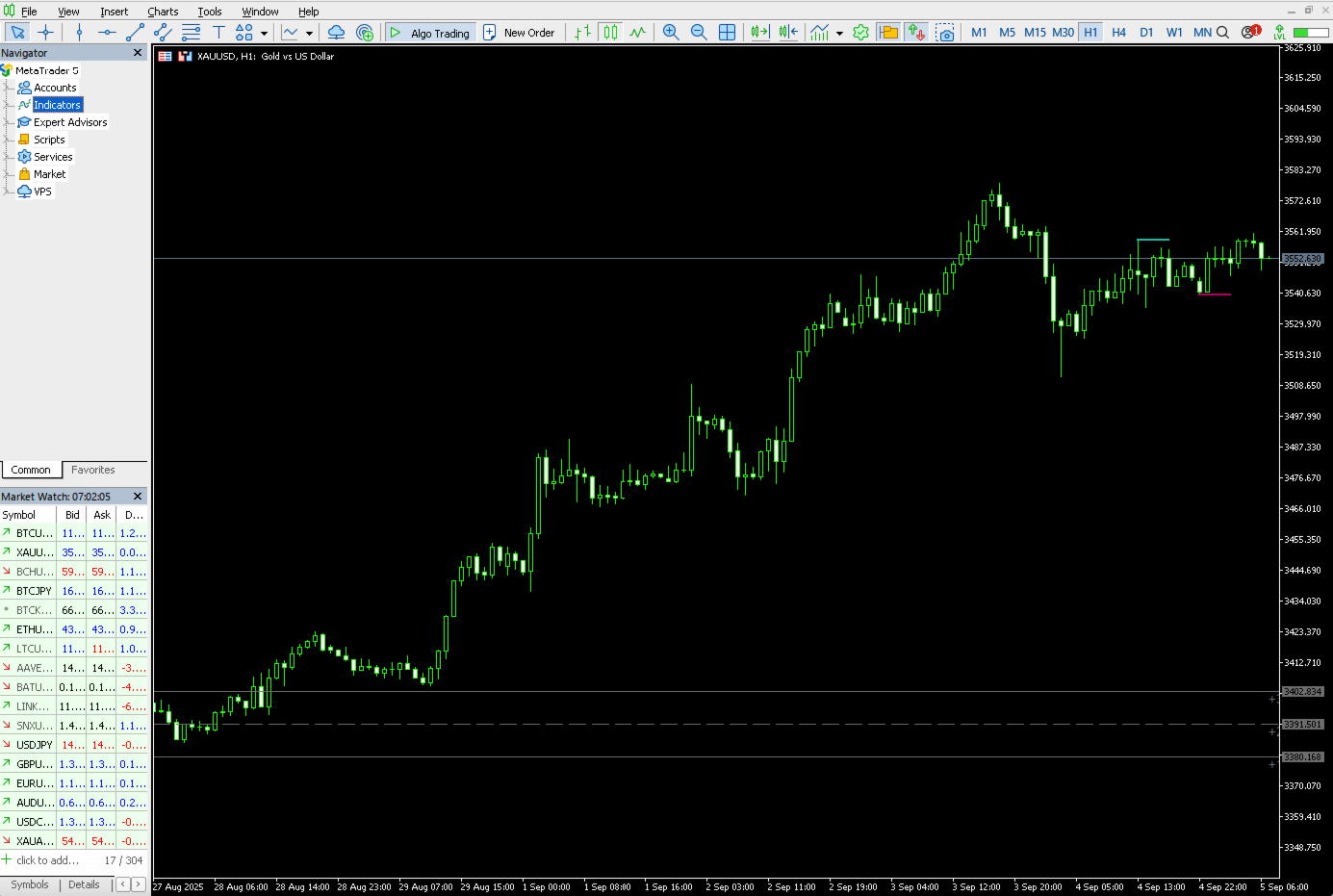Expand the Services tree node
The height and width of the screenshot is (896, 1333).
point(9,157)
